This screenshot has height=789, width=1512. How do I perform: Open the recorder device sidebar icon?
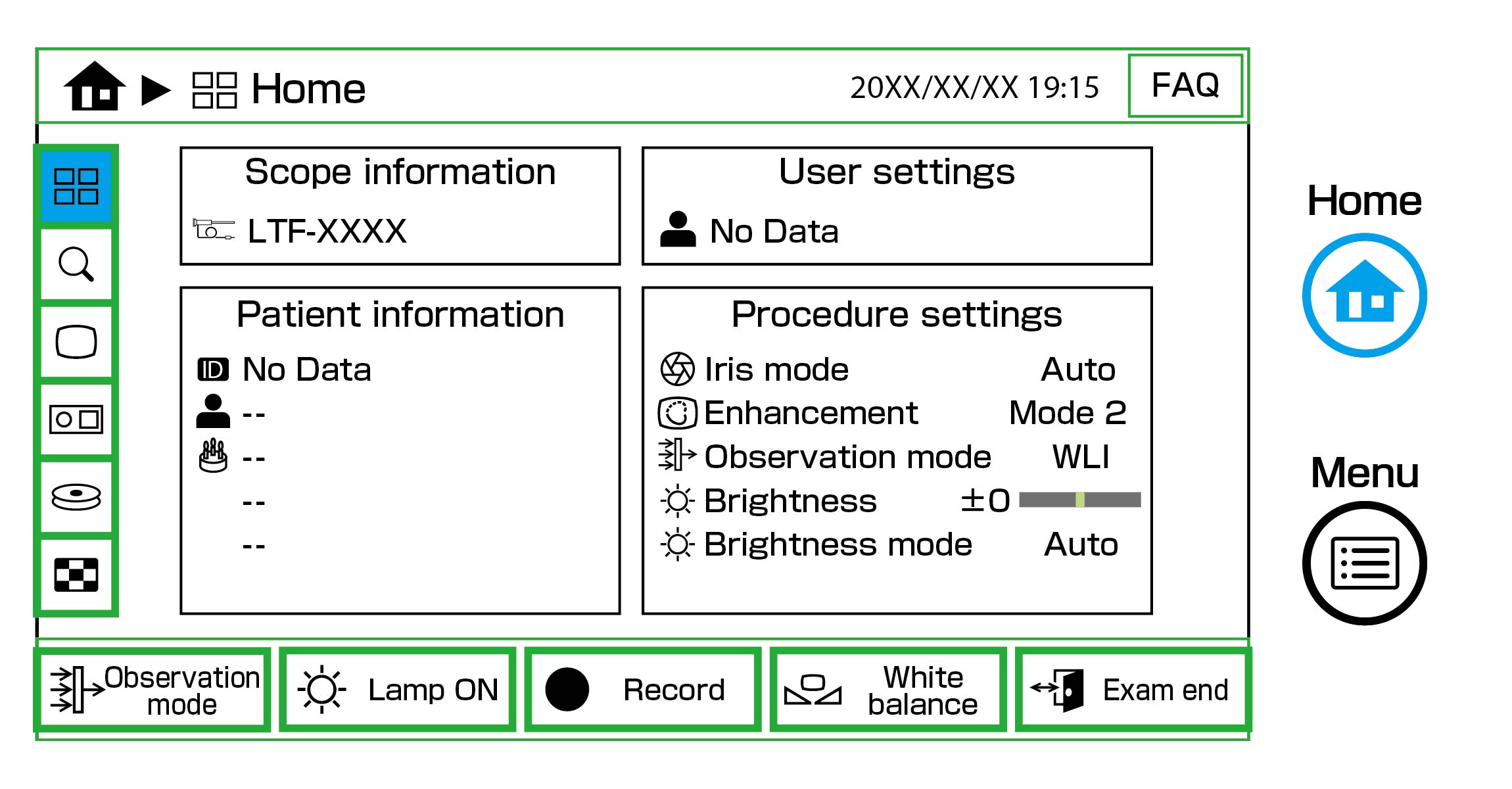click(76, 419)
